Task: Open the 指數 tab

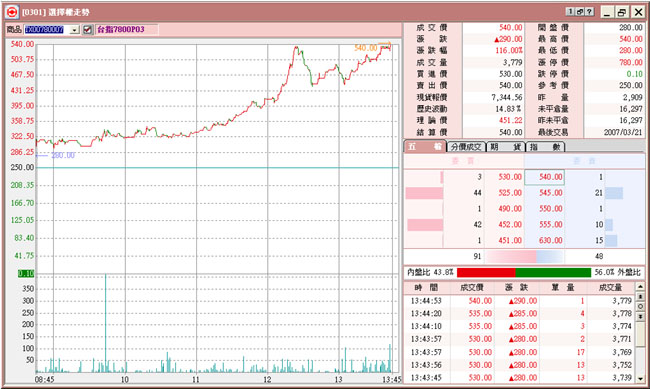Action: [545, 147]
